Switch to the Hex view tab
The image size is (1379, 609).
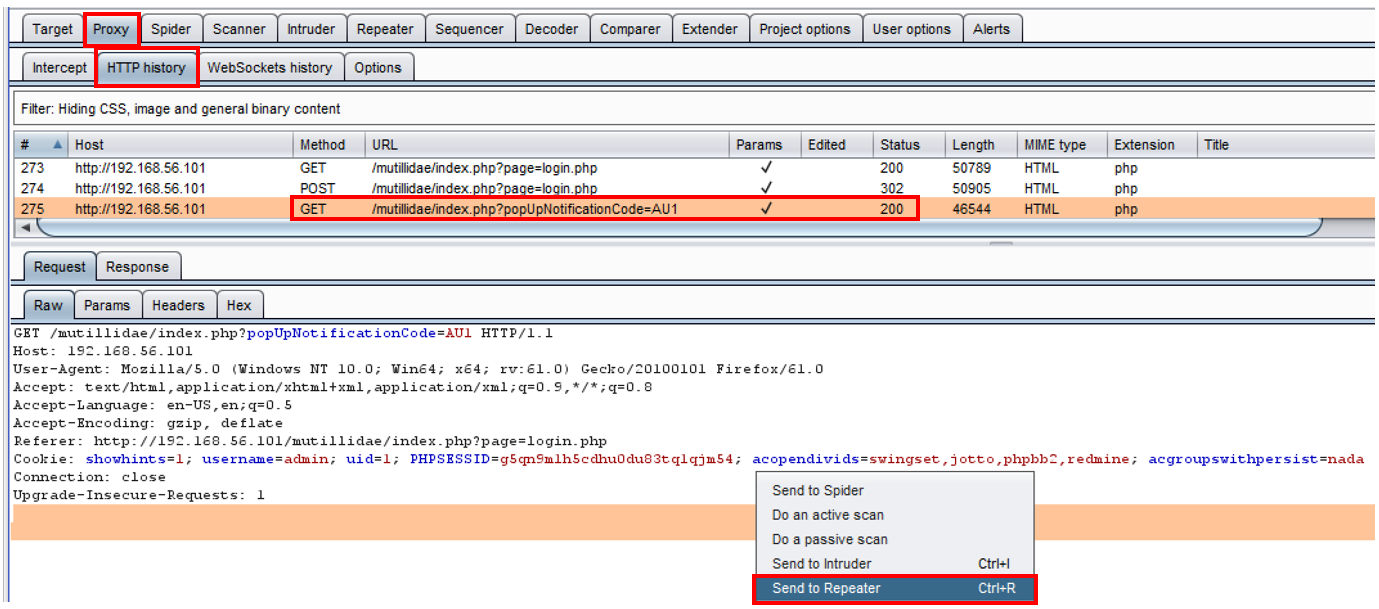pyautogui.click(x=239, y=306)
